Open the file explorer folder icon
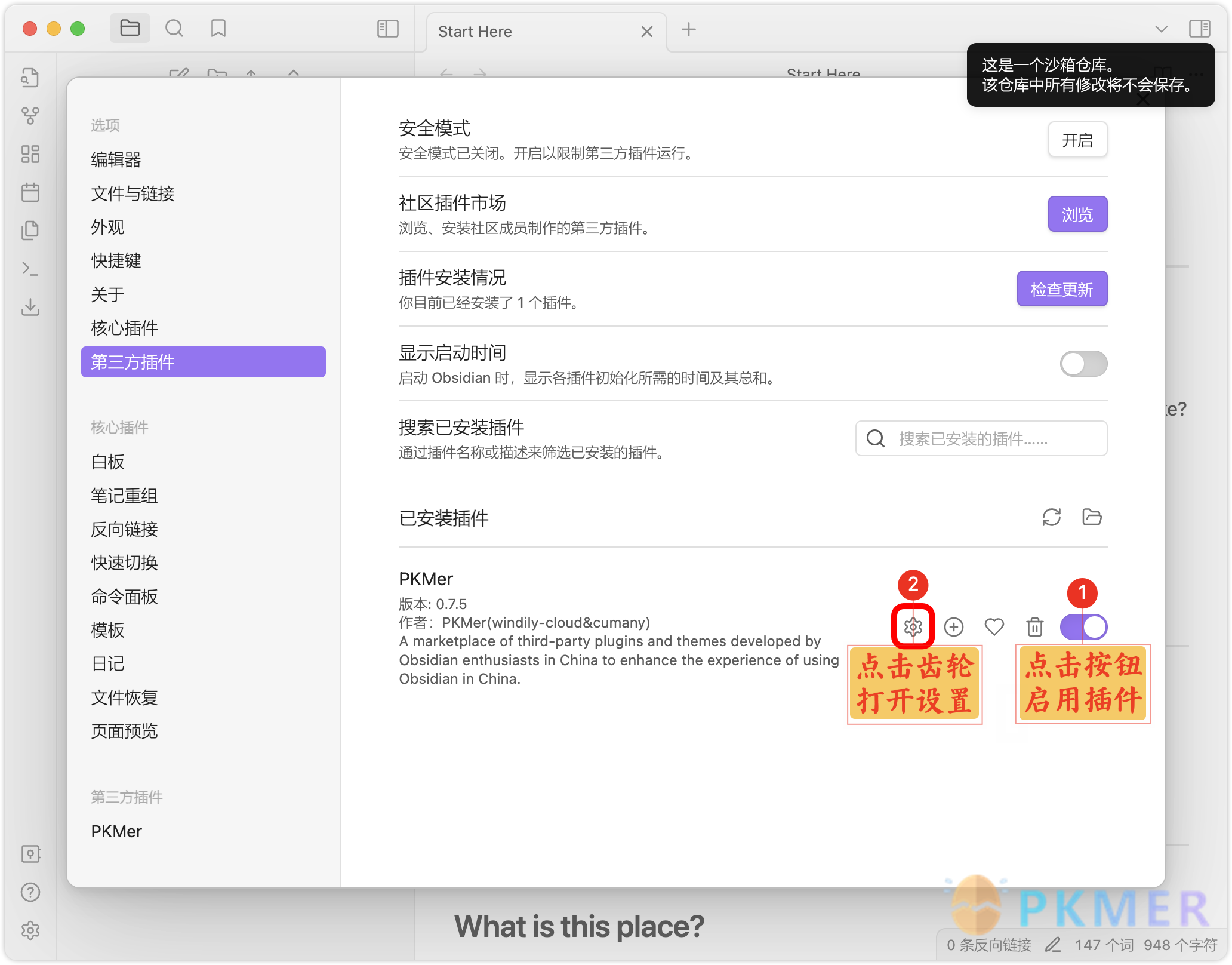Viewport: 1232px width, 965px height. 130,28
